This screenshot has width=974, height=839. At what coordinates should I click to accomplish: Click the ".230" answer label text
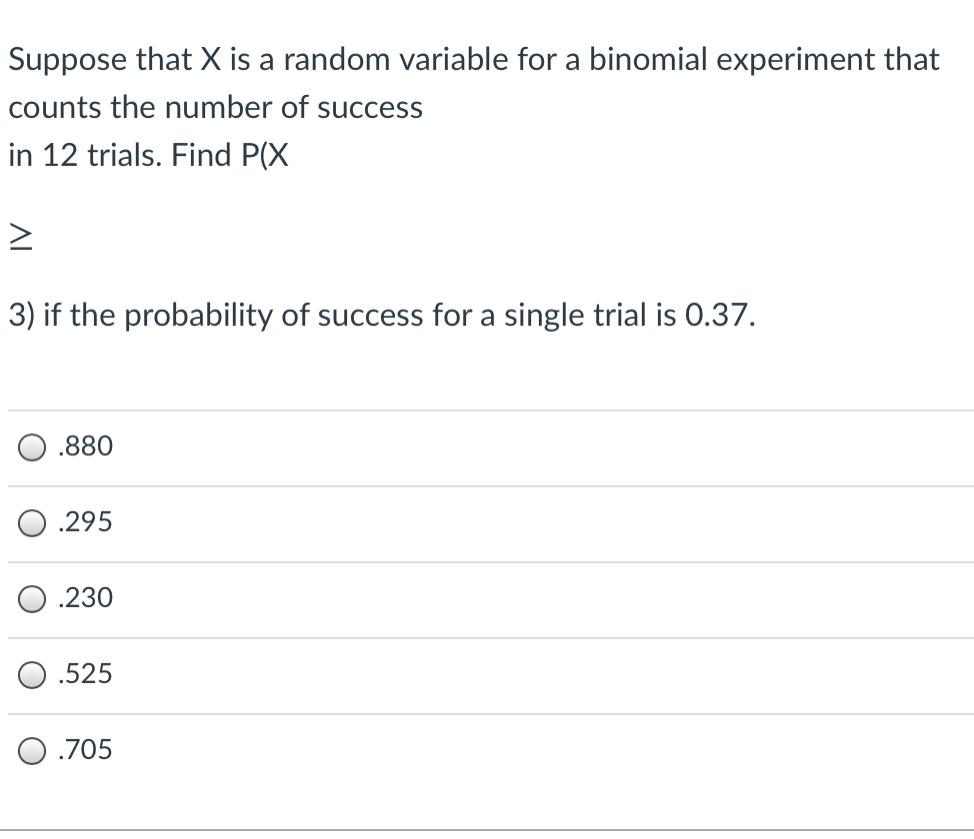86,598
